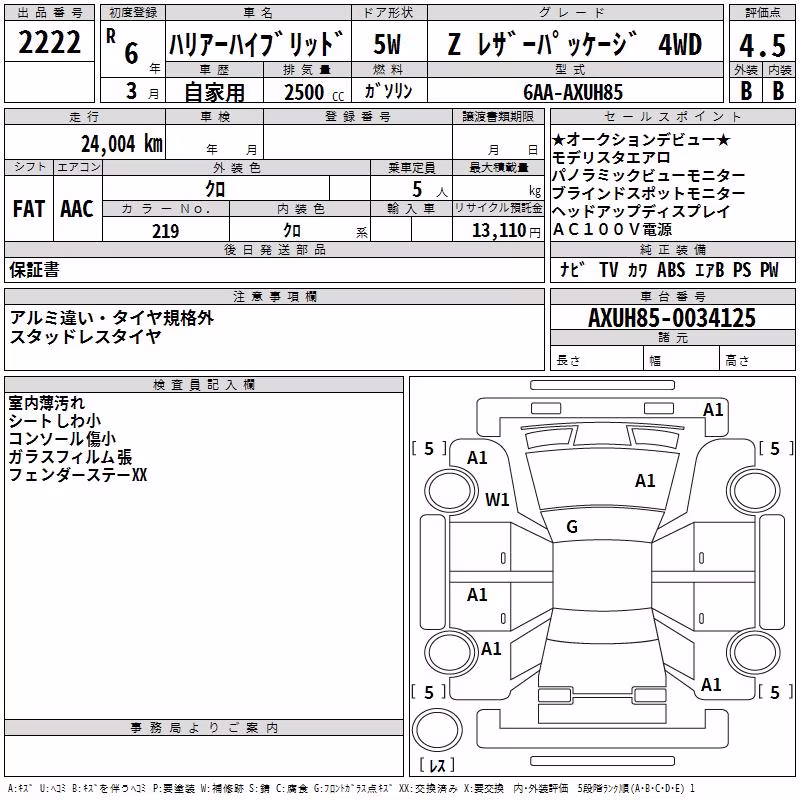Click the セールスポイント header

point(672,116)
